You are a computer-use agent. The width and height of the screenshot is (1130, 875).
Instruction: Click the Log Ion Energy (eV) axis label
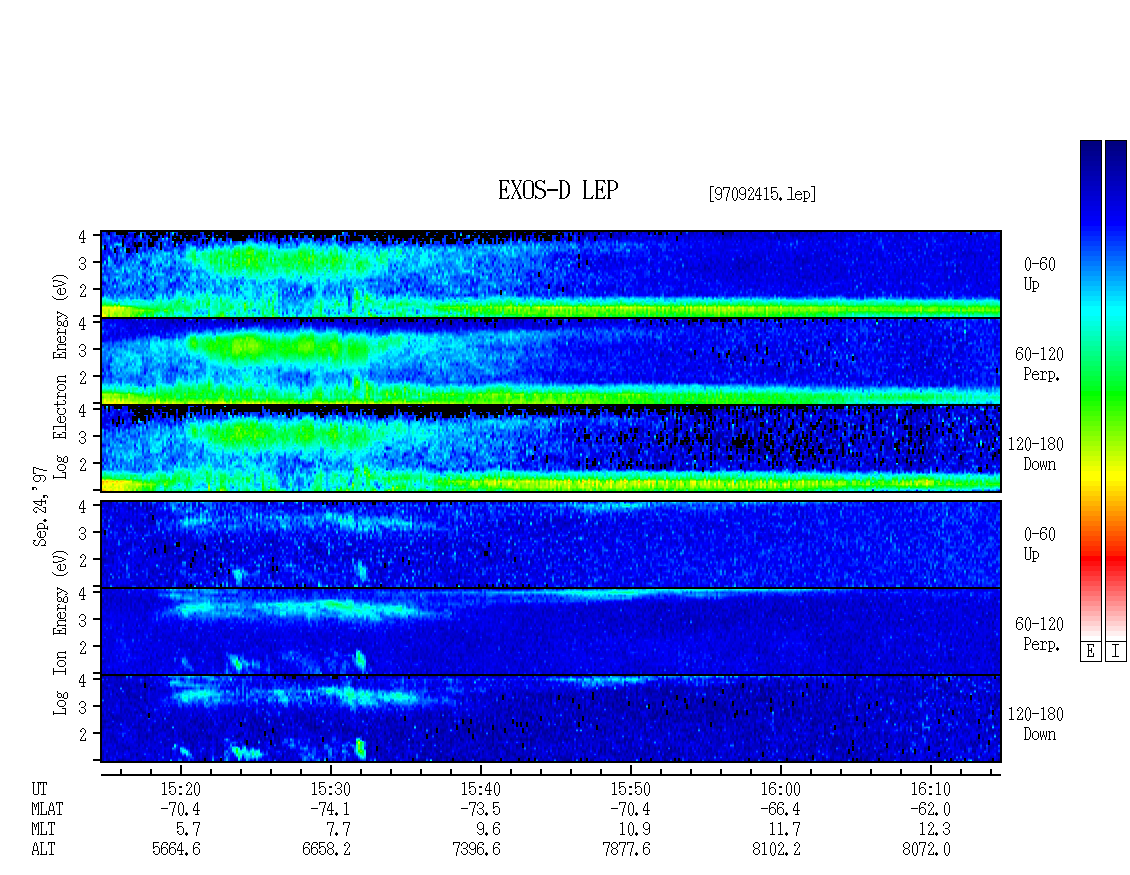tap(61, 632)
